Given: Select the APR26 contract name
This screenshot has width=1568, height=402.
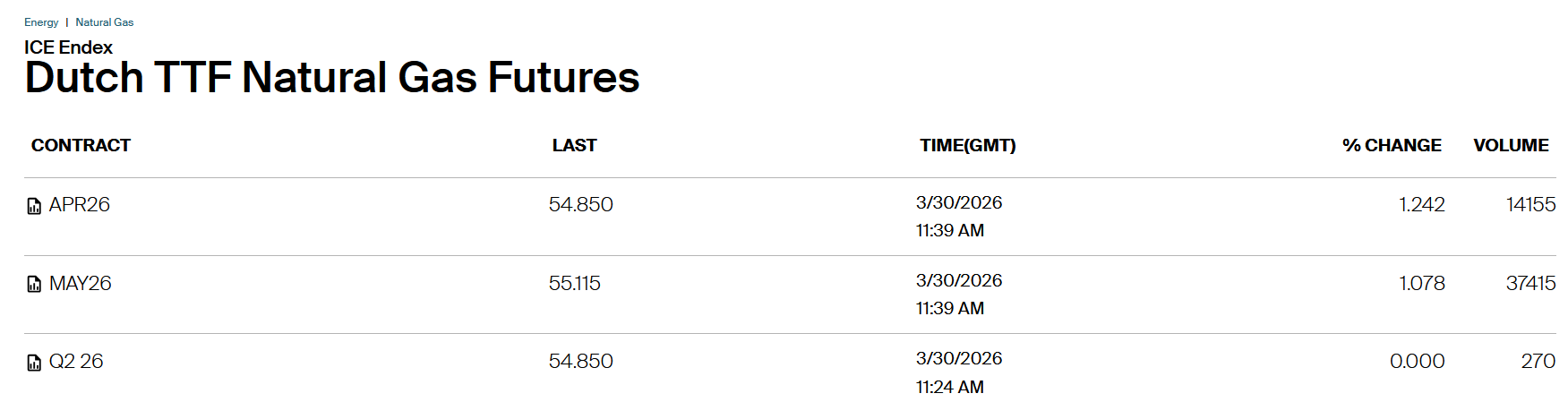Looking at the screenshot, I should click(80, 205).
